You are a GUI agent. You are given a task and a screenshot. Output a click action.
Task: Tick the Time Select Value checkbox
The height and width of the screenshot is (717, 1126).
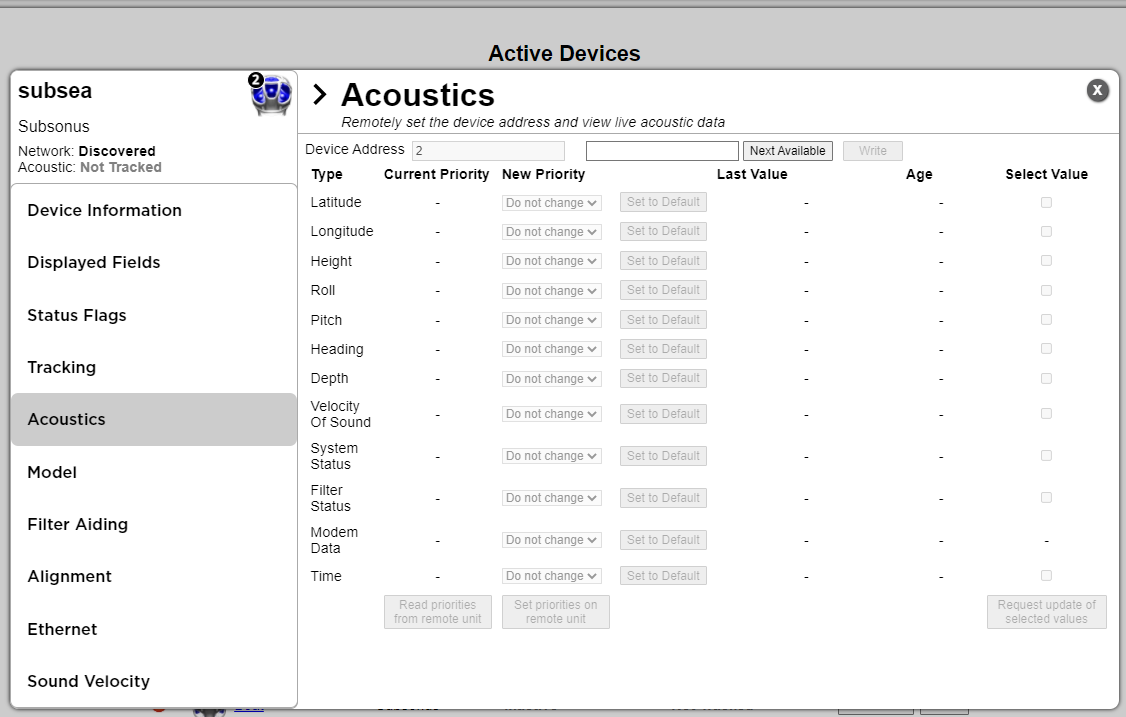[1046, 575]
